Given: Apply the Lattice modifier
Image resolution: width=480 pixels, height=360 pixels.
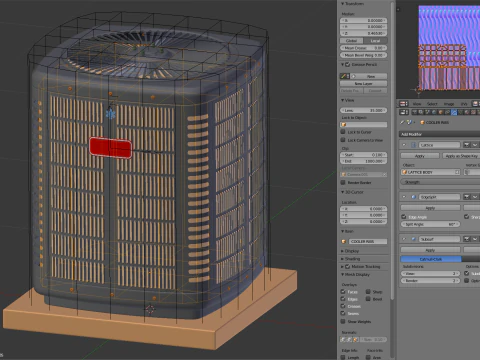Looking at the screenshot, I should [x=420, y=156].
